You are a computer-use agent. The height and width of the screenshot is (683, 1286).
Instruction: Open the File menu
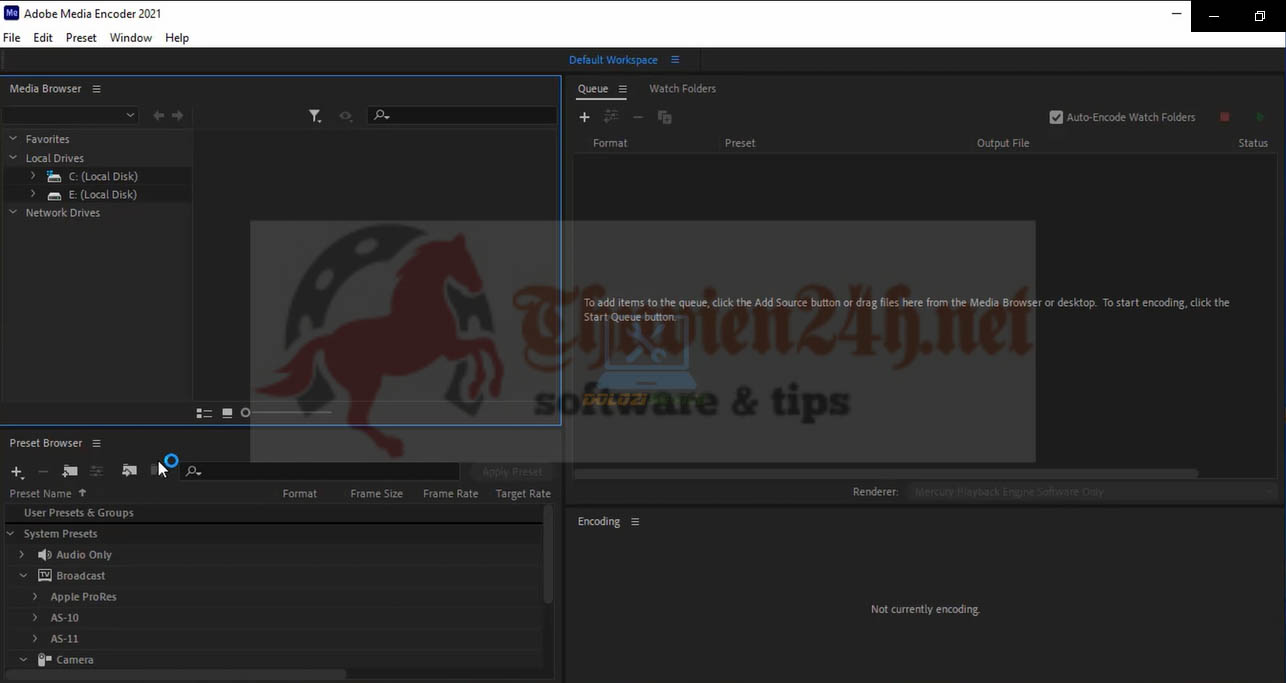12,38
